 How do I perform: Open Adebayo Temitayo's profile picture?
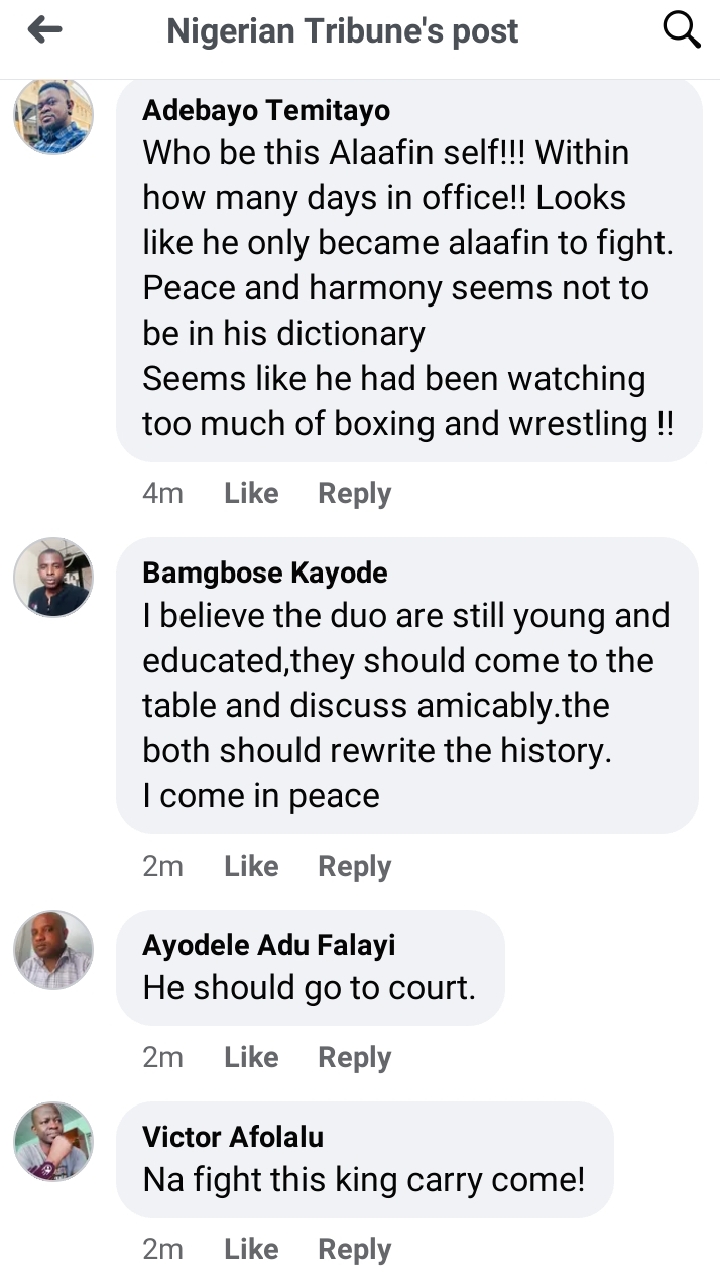53,115
